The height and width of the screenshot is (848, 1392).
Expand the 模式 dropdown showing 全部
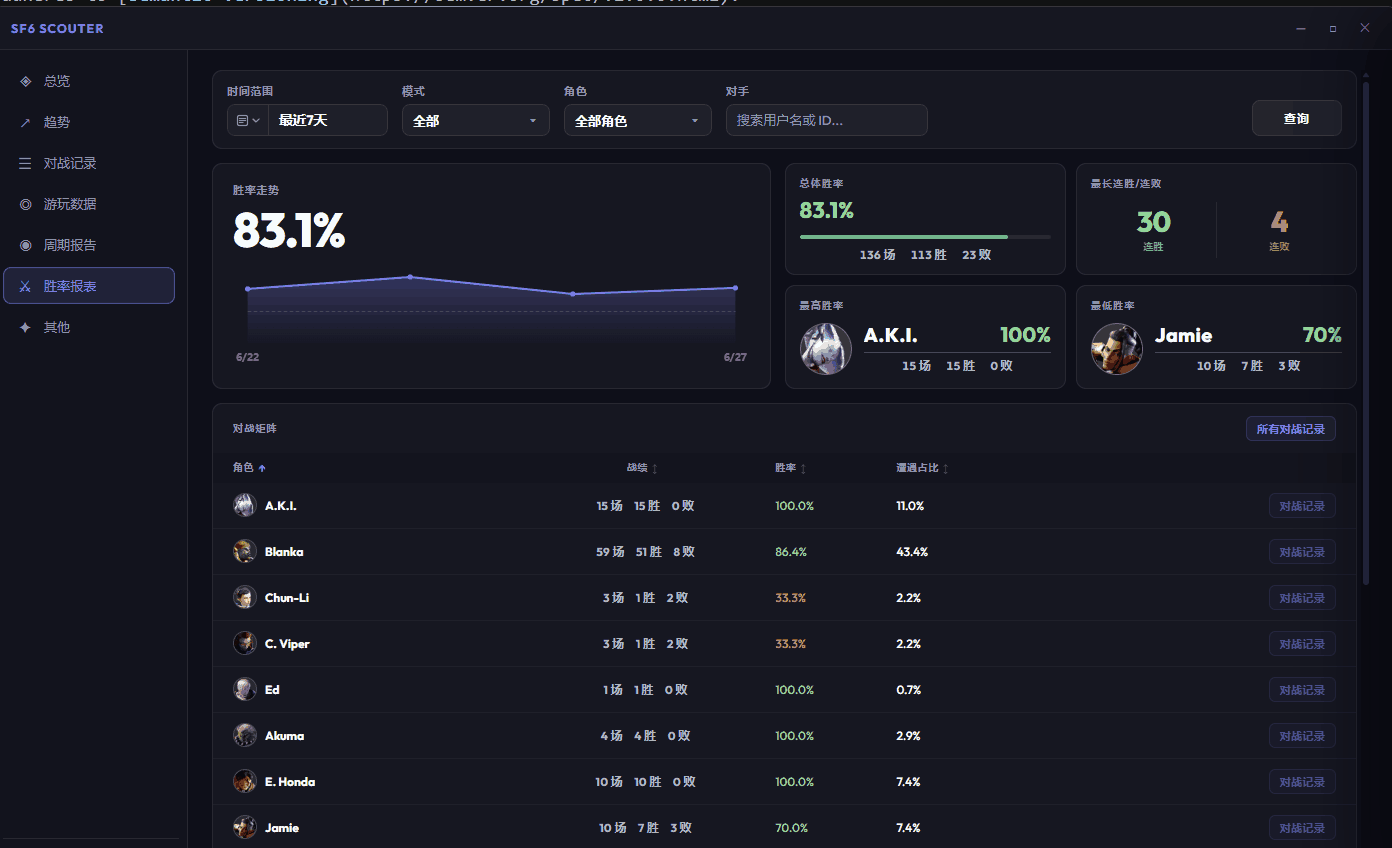click(476, 120)
